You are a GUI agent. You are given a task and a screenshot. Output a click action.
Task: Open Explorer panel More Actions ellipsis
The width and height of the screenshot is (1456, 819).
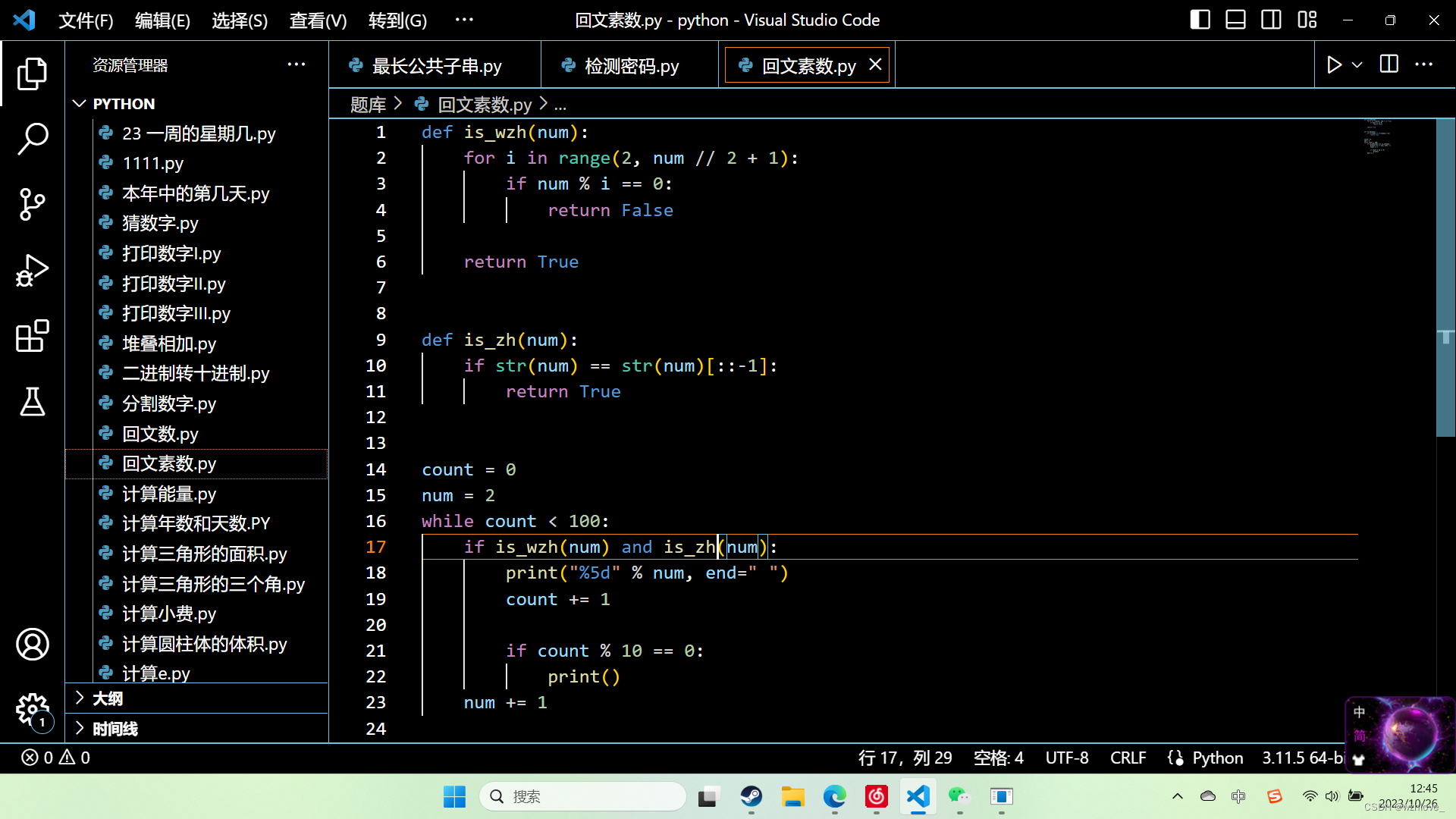pyautogui.click(x=297, y=64)
